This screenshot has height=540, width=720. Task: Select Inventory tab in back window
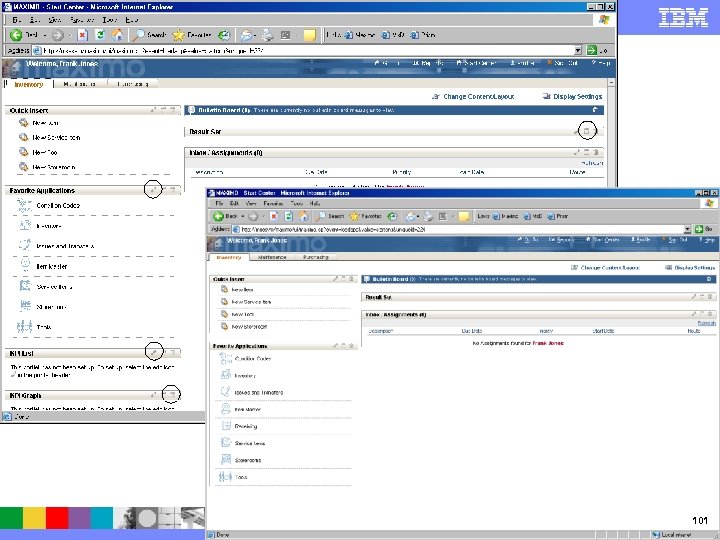[x=28, y=84]
